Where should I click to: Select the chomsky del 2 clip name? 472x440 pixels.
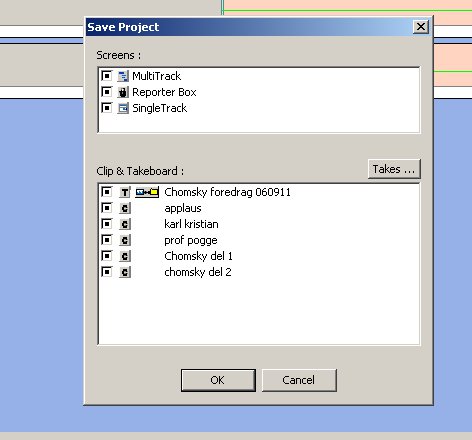click(198, 272)
